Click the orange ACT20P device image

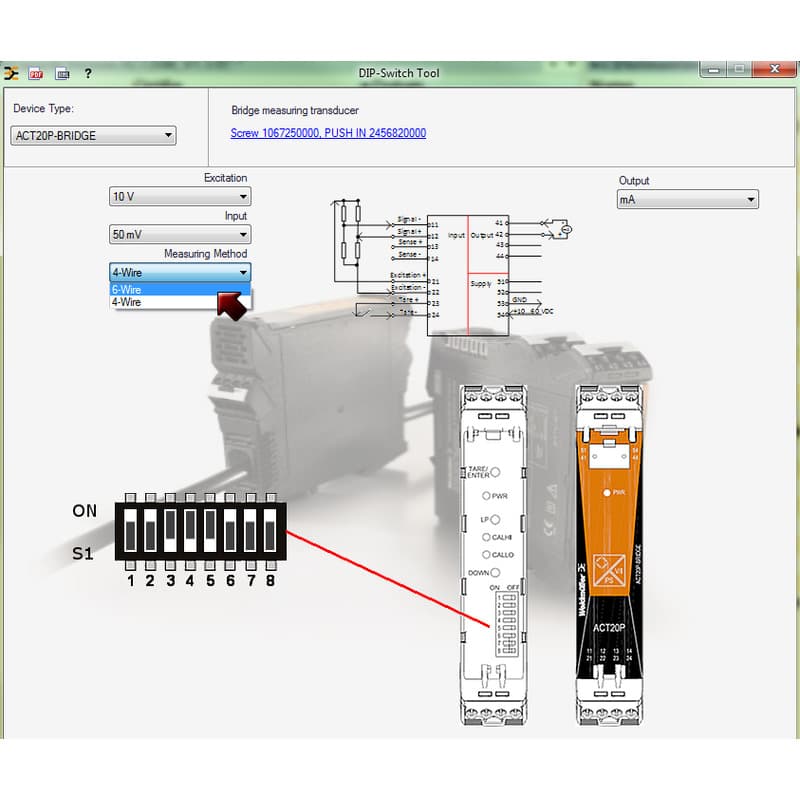tap(609, 555)
